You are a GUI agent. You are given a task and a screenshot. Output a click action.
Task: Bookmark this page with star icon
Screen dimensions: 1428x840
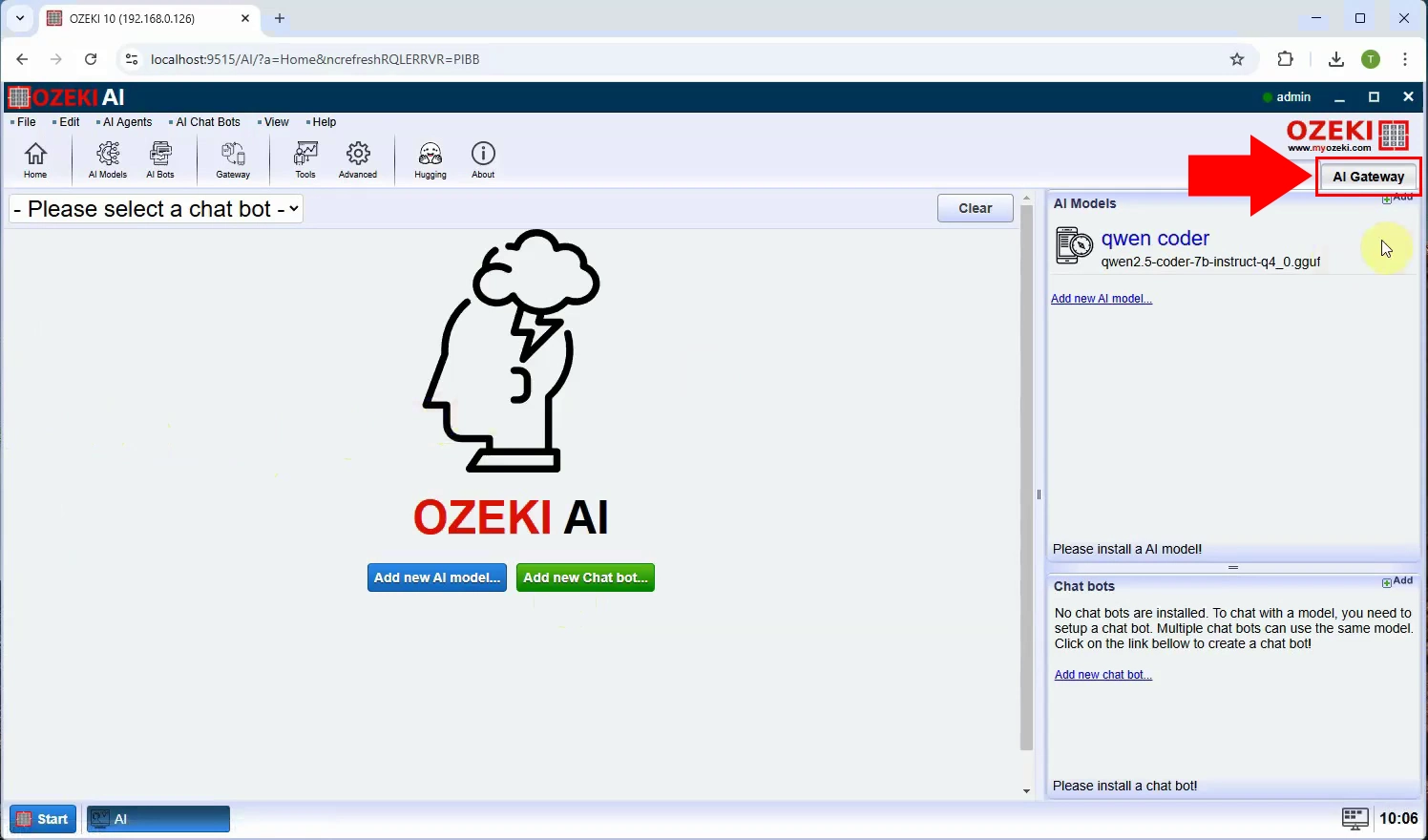click(x=1237, y=59)
